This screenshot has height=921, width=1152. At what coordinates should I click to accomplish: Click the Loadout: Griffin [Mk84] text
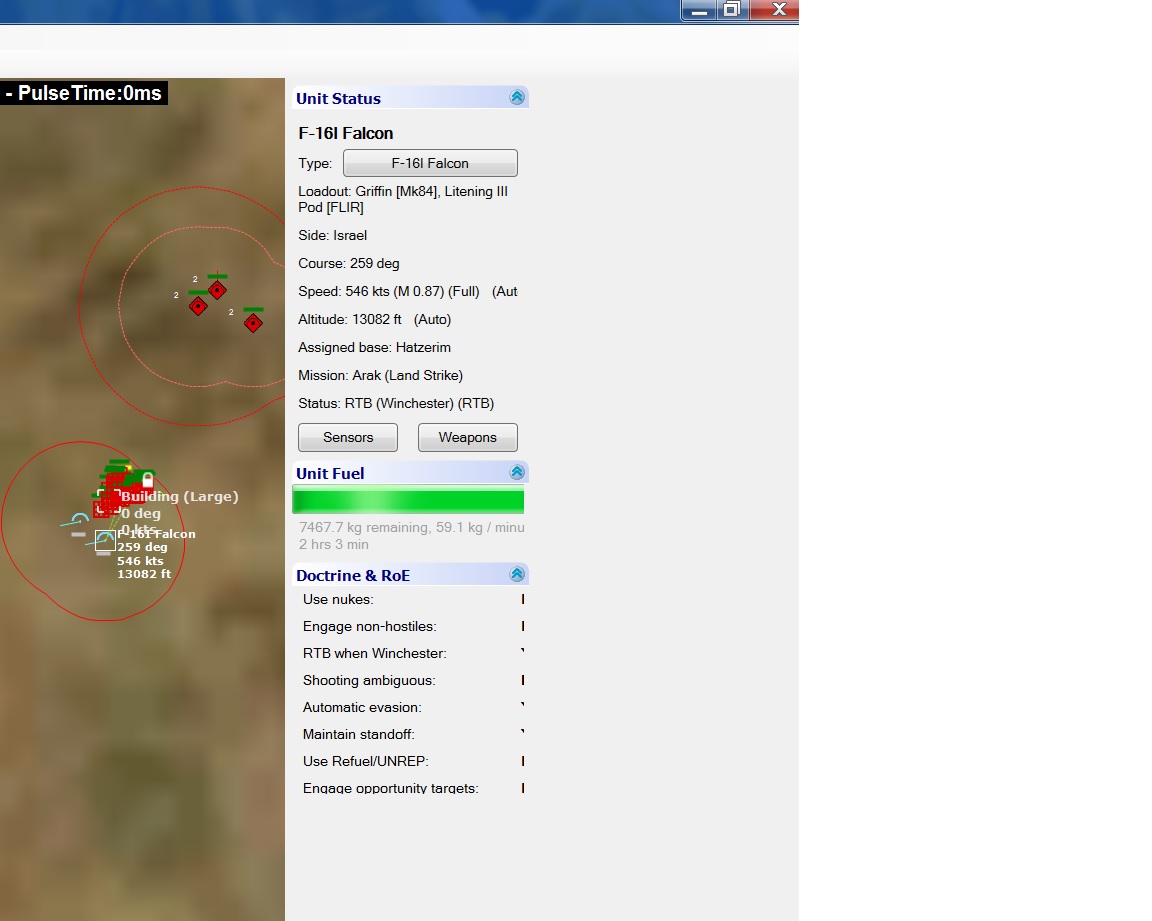click(403, 199)
